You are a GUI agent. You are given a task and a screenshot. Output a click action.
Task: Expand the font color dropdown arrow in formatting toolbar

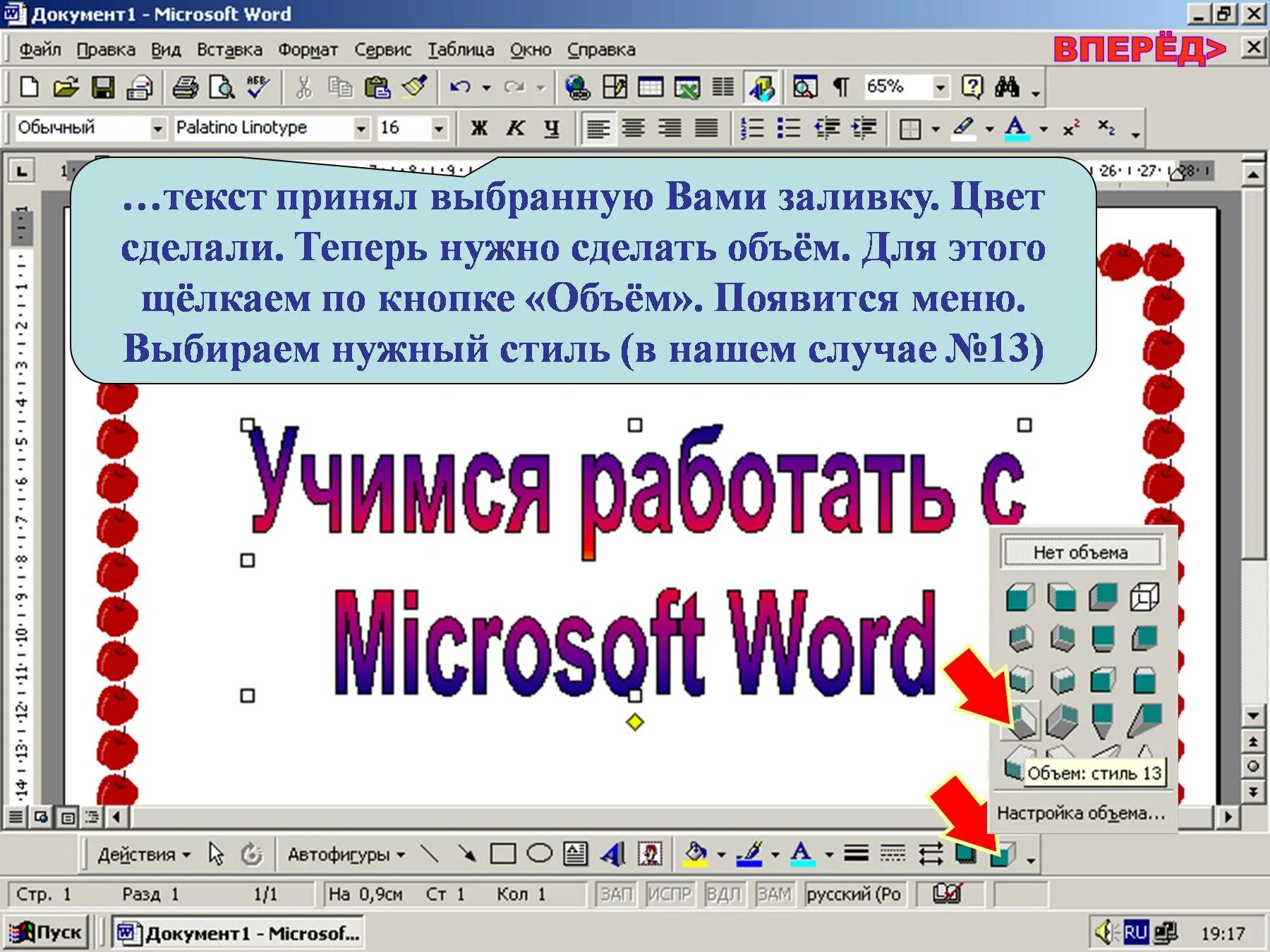(x=1044, y=129)
